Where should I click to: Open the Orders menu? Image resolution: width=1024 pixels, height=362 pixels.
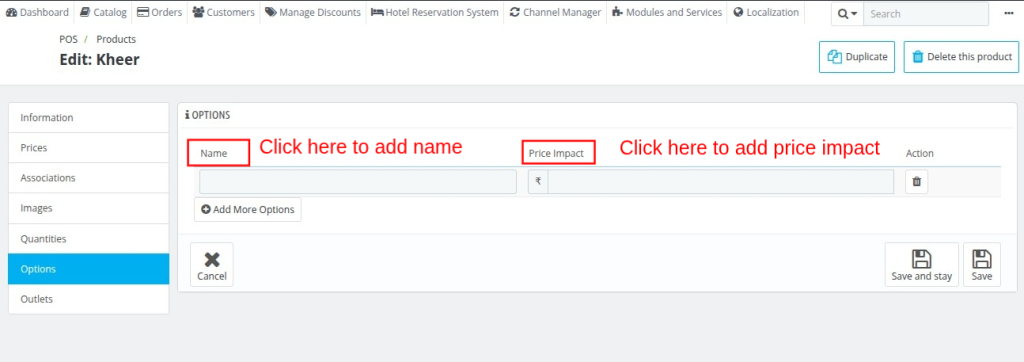(160, 12)
